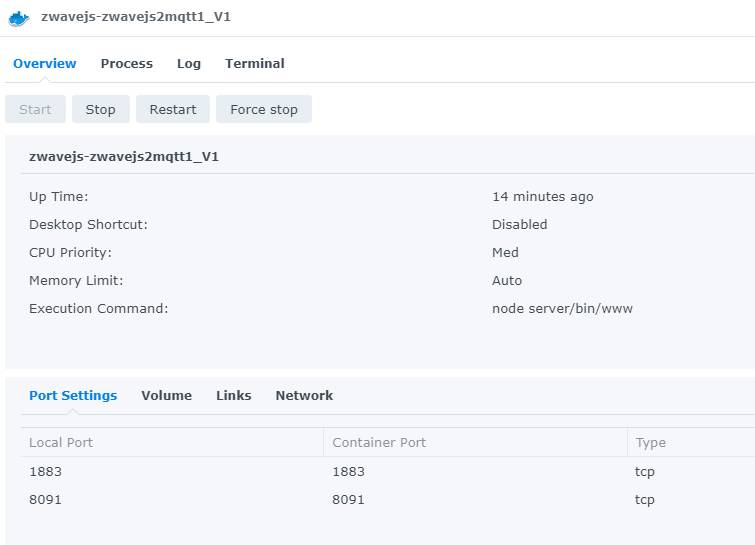The width and height of the screenshot is (755, 545).
Task: Switch to the Overview tab
Action: tap(45, 64)
